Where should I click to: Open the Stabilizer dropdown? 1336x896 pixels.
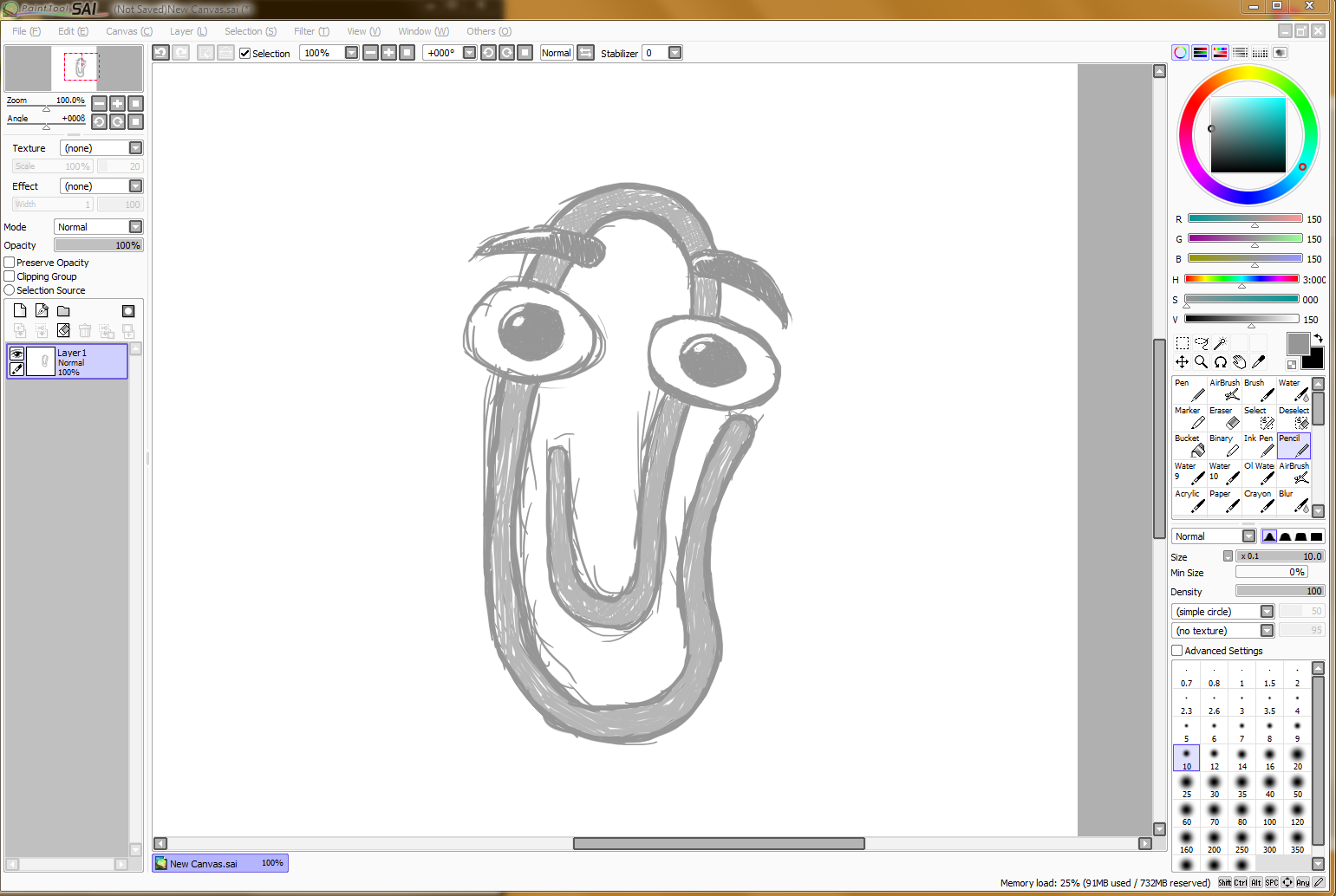pyautogui.click(x=675, y=52)
